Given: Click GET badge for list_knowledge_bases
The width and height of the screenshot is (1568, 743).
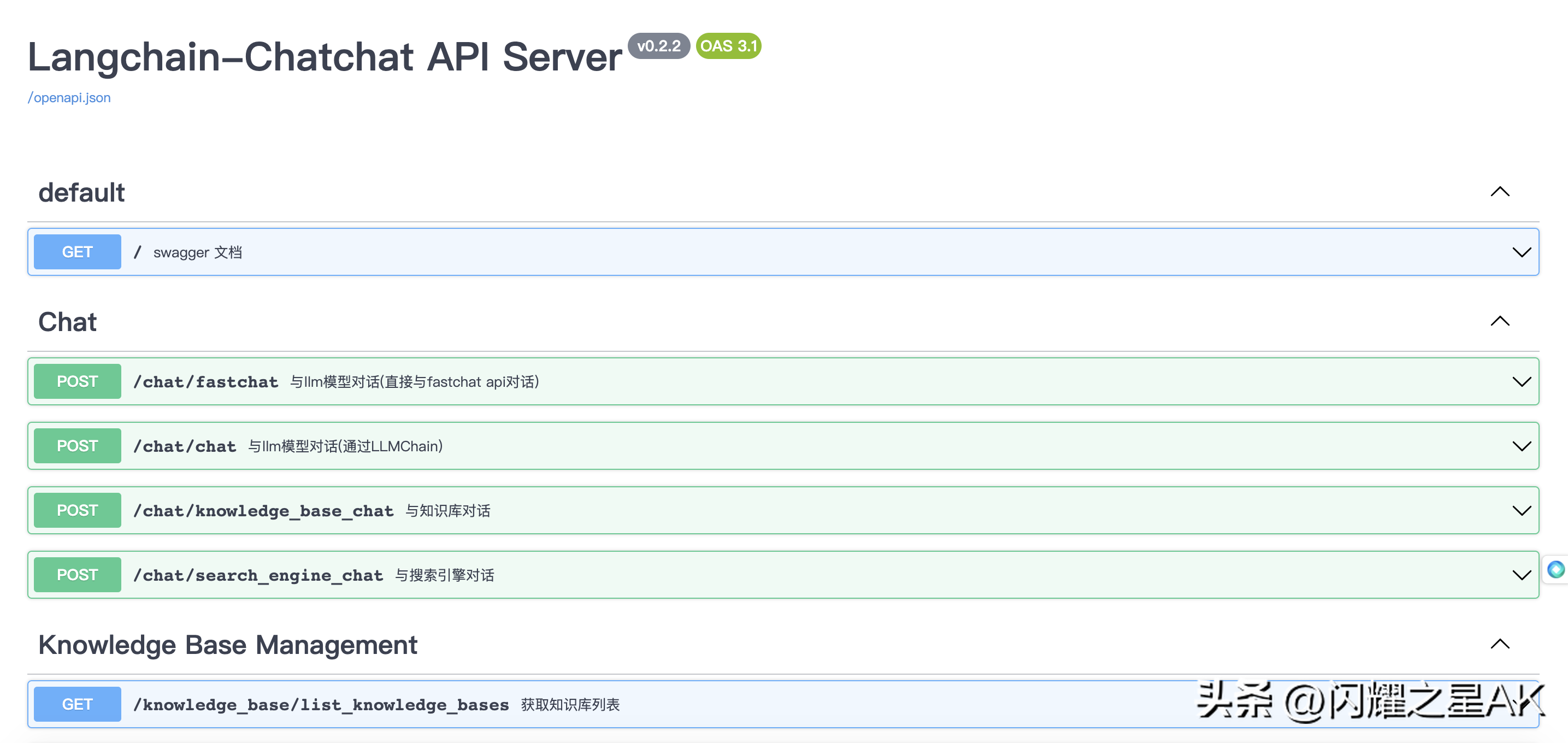Looking at the screenshot, I should pyautogui.click(x=77, y=704).
